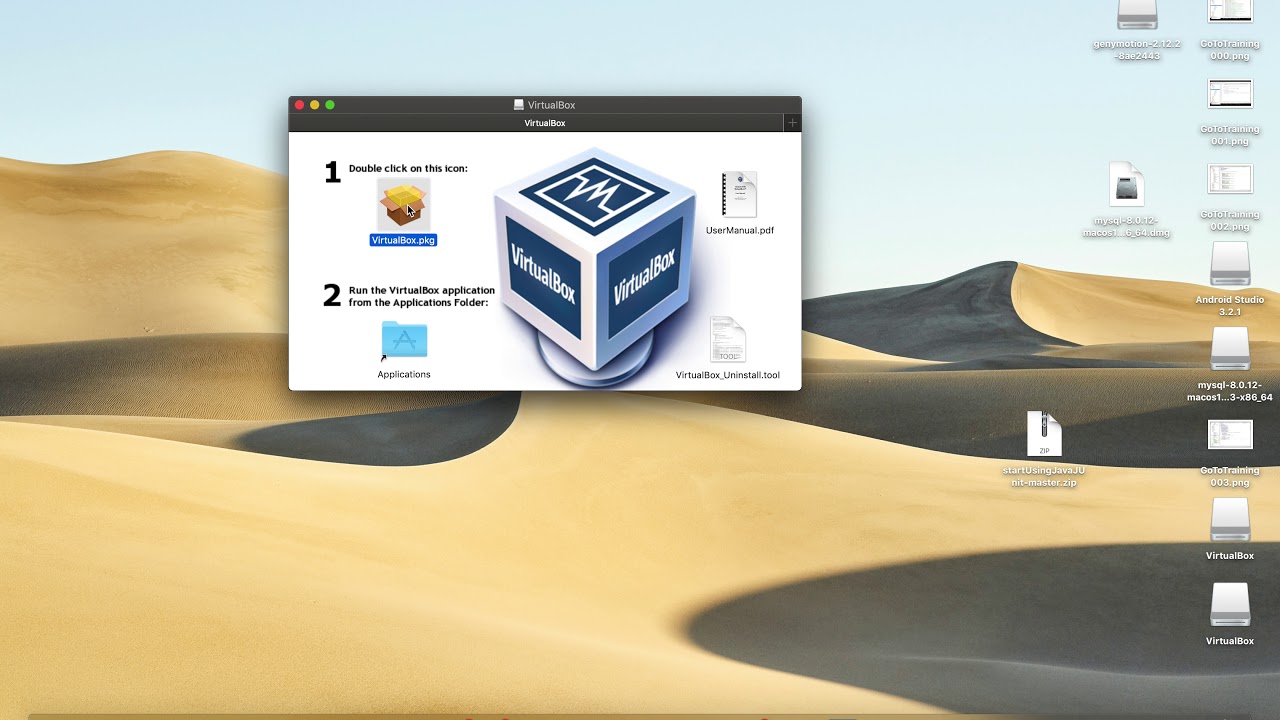This screenshot has height=720, width=1280.
Task: Select the VirtualBox_Uninstall.tool label
Action: pos(728,375)
